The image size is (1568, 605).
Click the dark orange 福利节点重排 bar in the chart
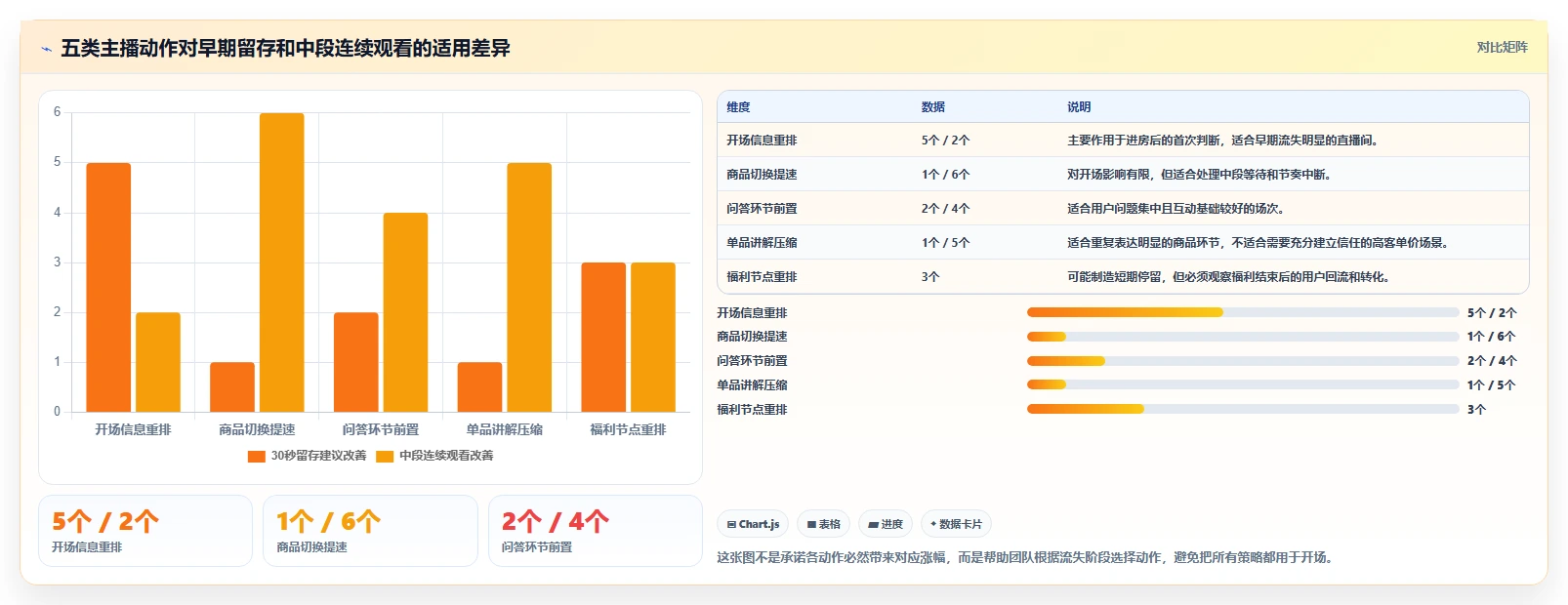point(603,337)
